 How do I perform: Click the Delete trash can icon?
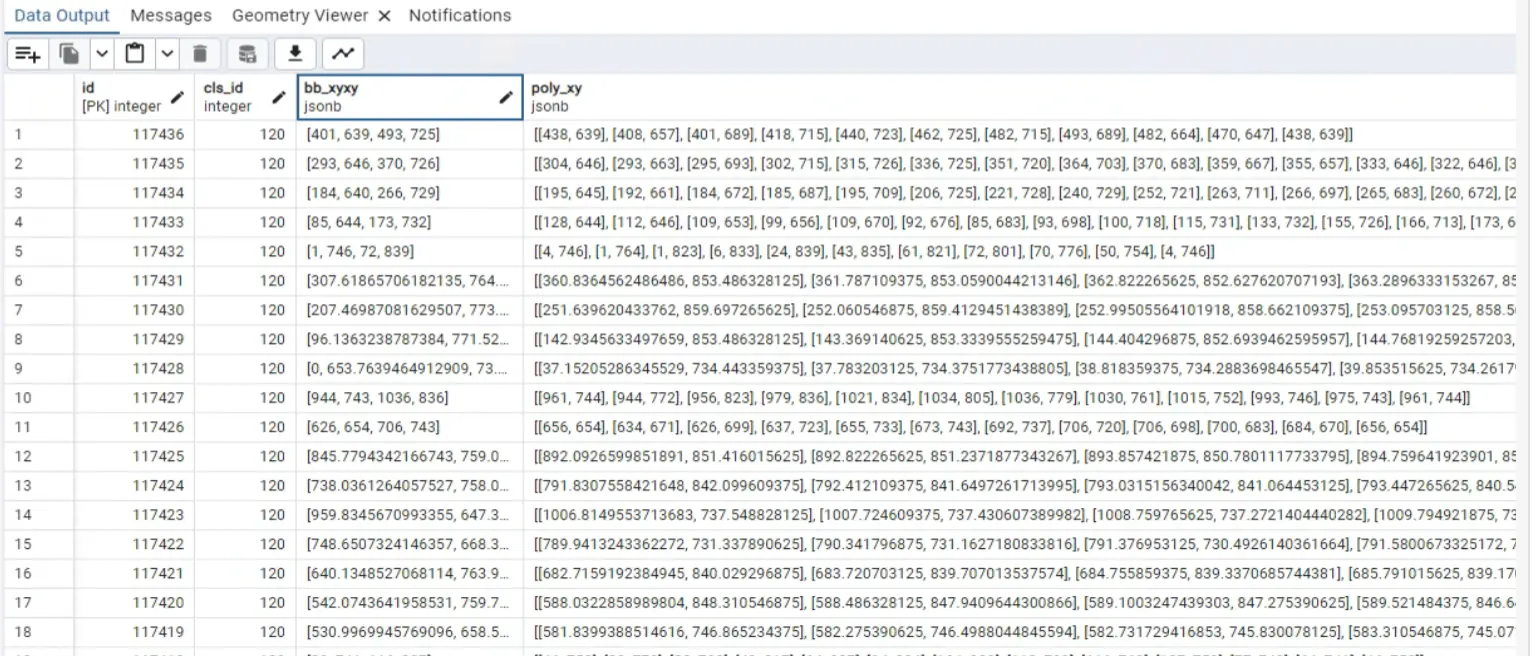pos(200,54)
